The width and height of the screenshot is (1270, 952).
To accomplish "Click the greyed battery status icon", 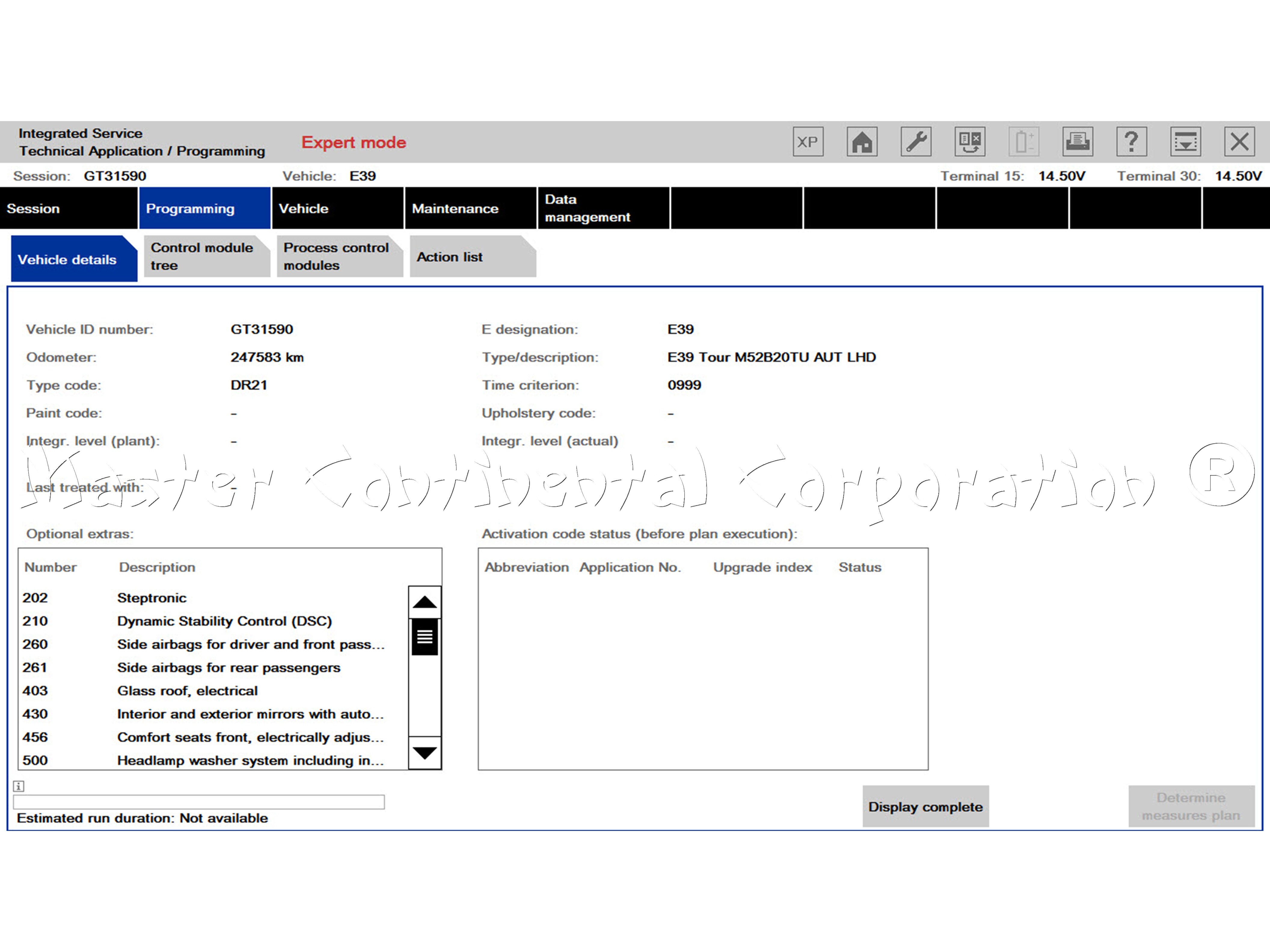I will pyautogui.click(x=1024, y=142).
